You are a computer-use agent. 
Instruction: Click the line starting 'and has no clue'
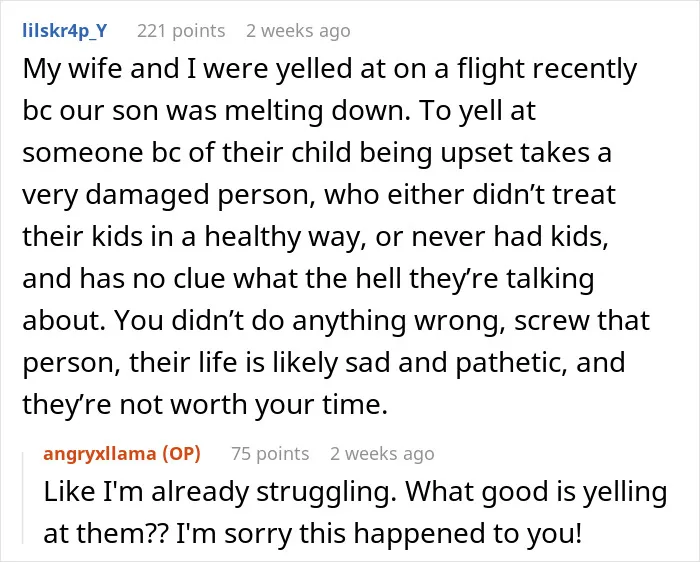point(308,279)
